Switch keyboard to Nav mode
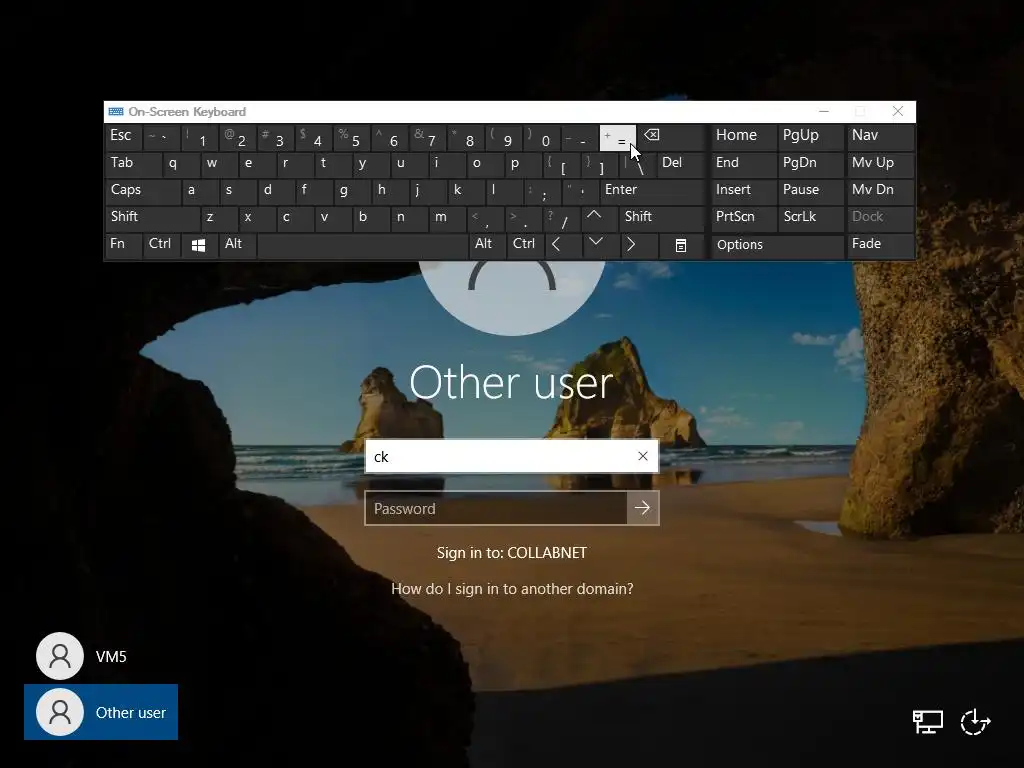This screenshot has width=1024, height=768. click(x=880, y=137)
